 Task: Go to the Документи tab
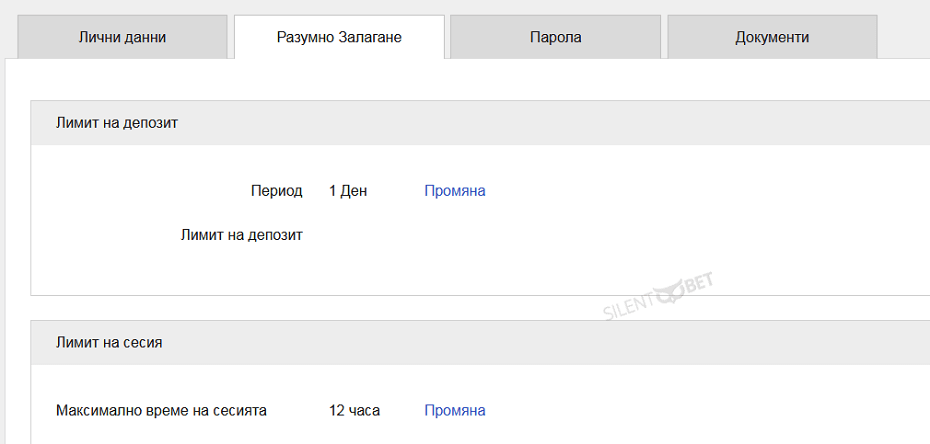tap(772, 37)
